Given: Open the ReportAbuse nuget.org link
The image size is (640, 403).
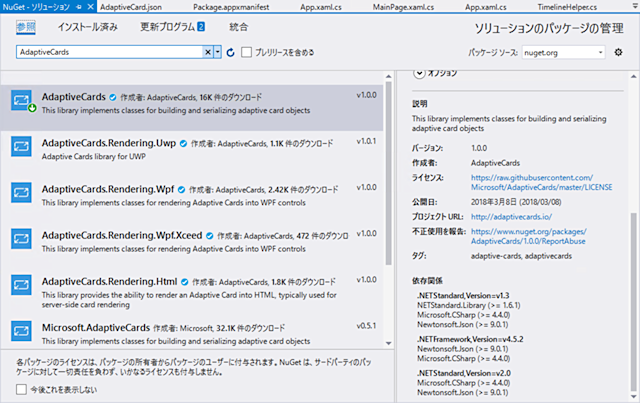Looking at the screenshot, I should click(x=529, y=236).
